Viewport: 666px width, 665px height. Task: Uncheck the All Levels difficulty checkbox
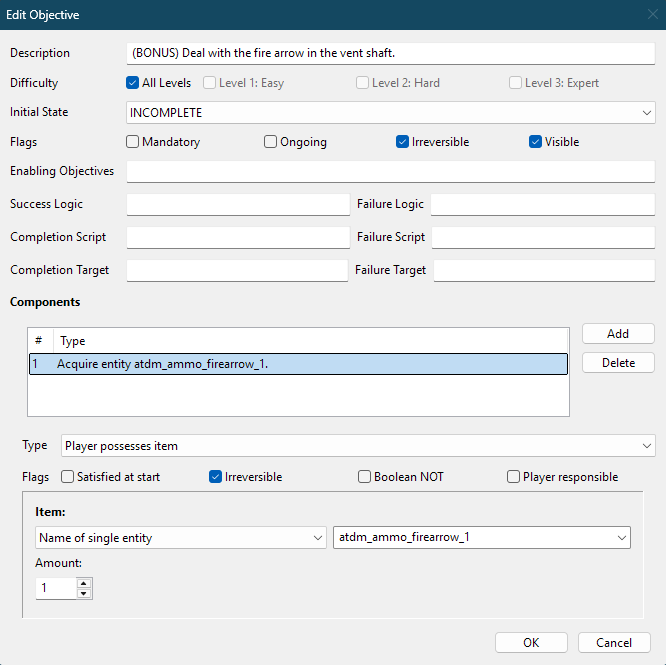tap(132, 83)
